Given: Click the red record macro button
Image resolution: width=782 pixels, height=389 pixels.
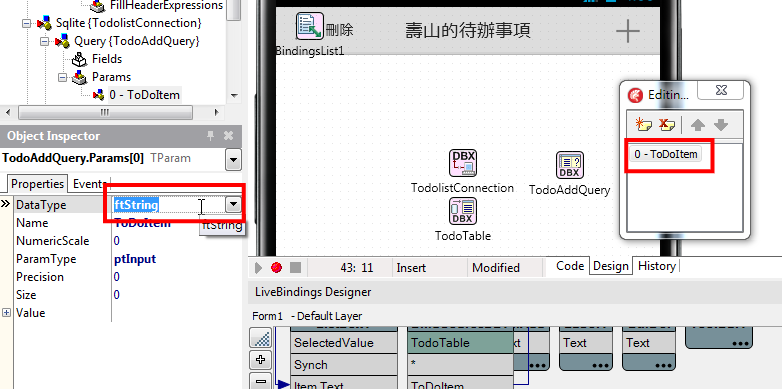Looking at the screenshot, I should pos(276,268).
